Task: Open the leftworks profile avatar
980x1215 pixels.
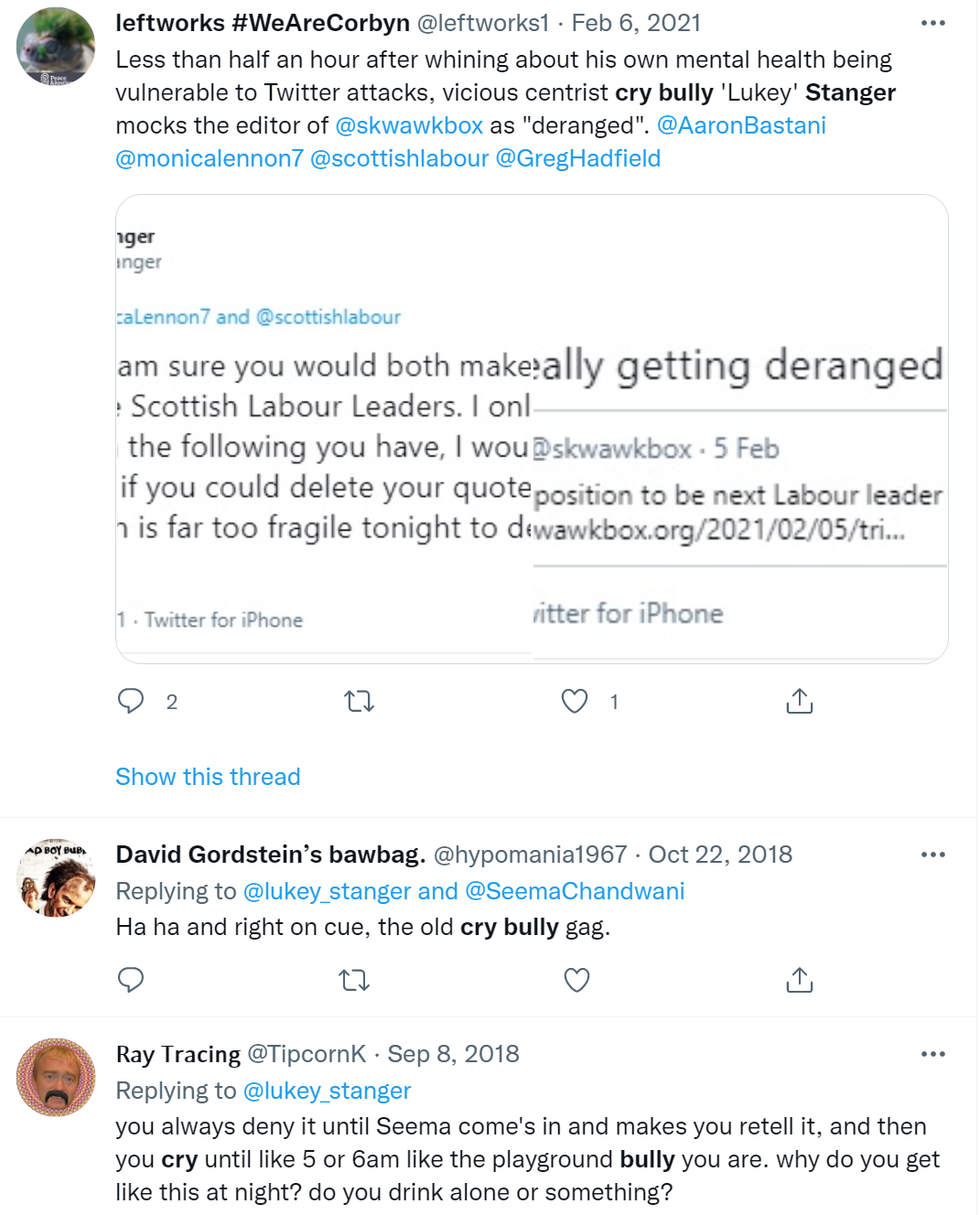Action: point(56,47)
